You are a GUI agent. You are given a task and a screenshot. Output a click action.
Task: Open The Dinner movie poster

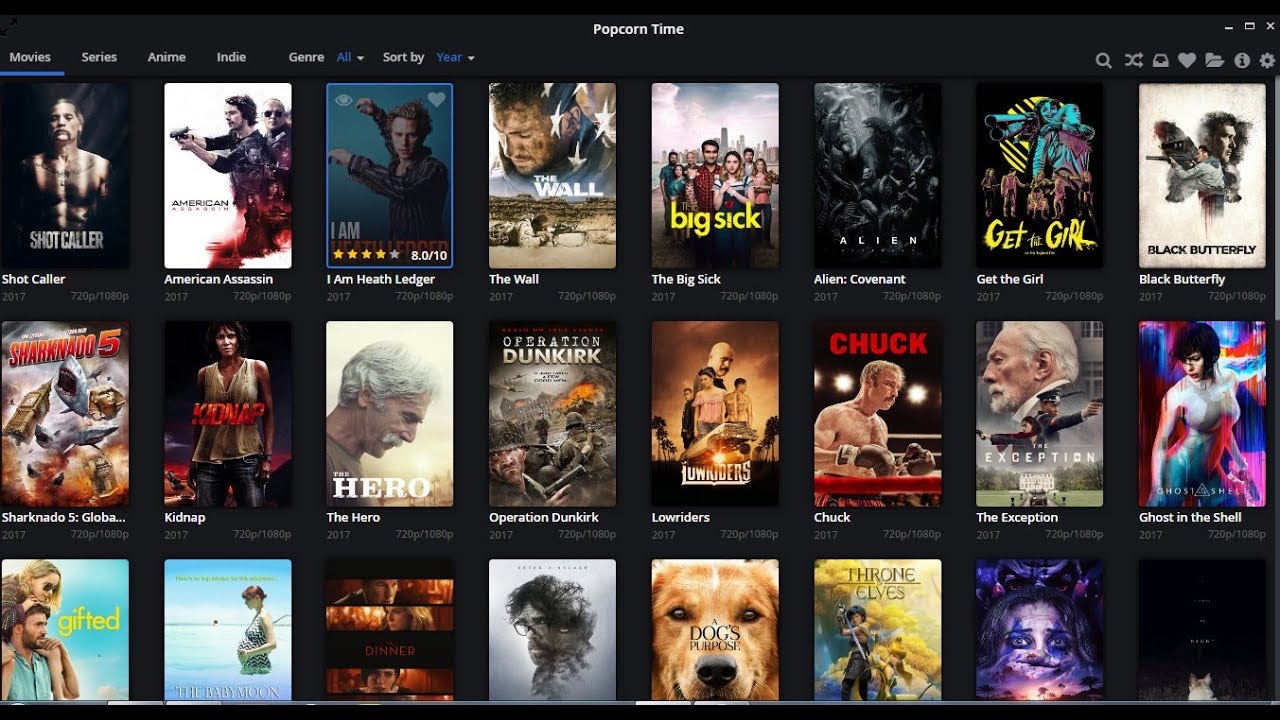point(390,630)
